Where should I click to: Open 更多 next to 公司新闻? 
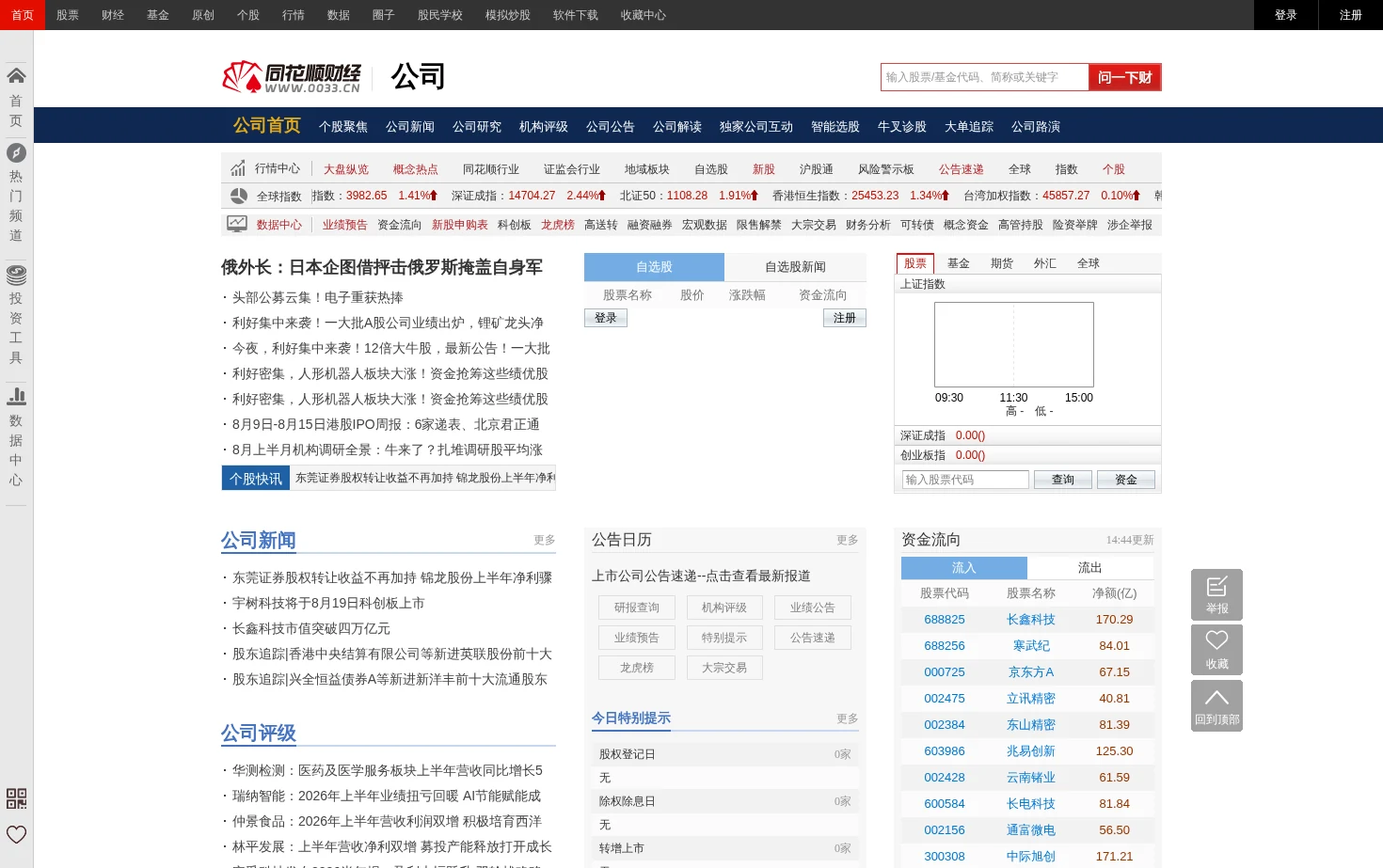545,540
